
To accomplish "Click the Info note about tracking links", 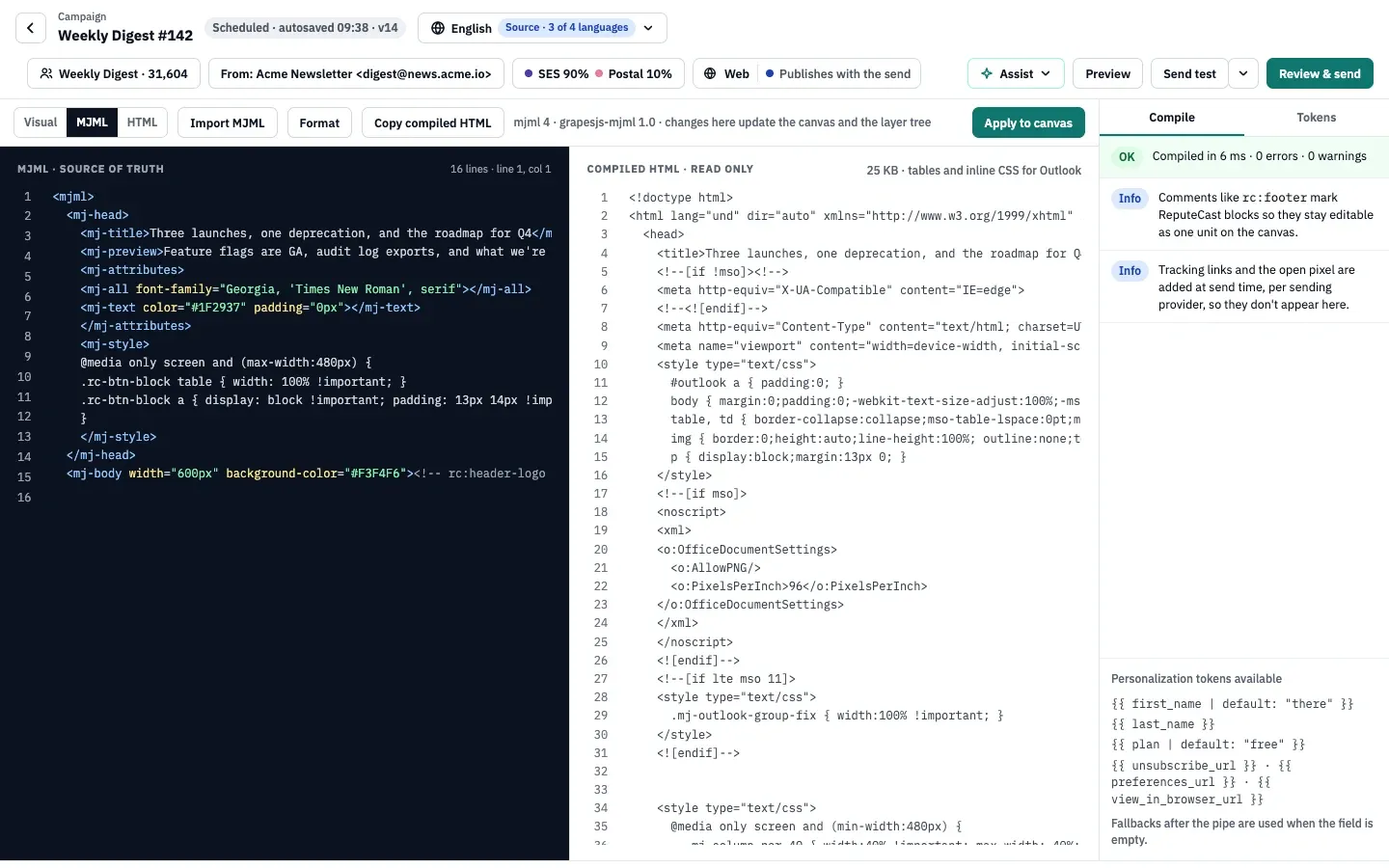I will coord(1244,287).
